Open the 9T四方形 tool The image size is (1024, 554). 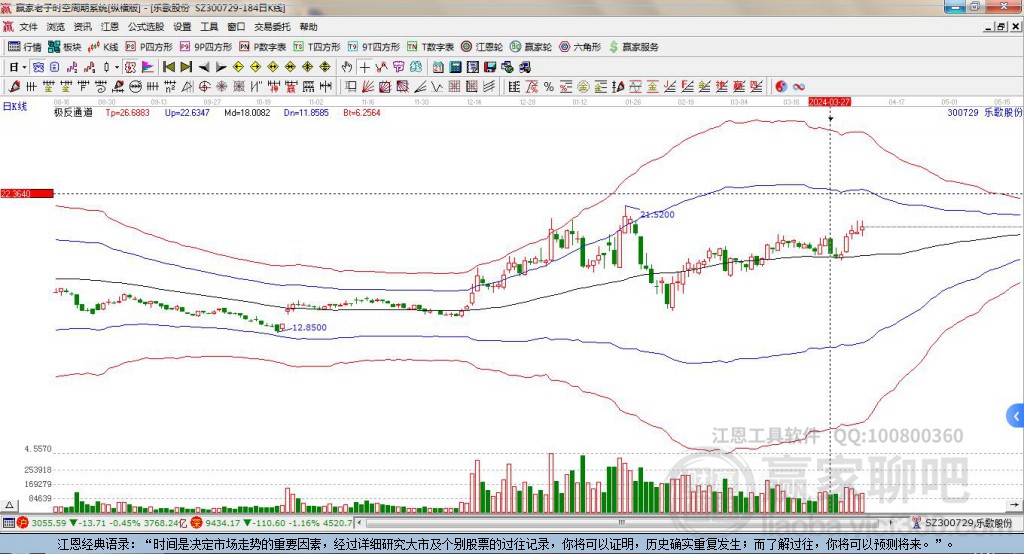[x=374, y=47]
